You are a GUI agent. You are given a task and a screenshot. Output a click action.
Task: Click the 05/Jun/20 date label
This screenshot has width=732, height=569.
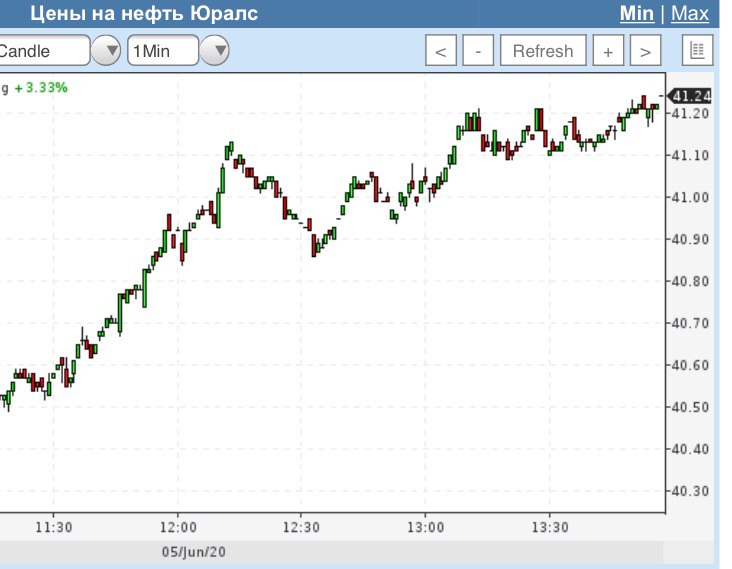(194, 552)
